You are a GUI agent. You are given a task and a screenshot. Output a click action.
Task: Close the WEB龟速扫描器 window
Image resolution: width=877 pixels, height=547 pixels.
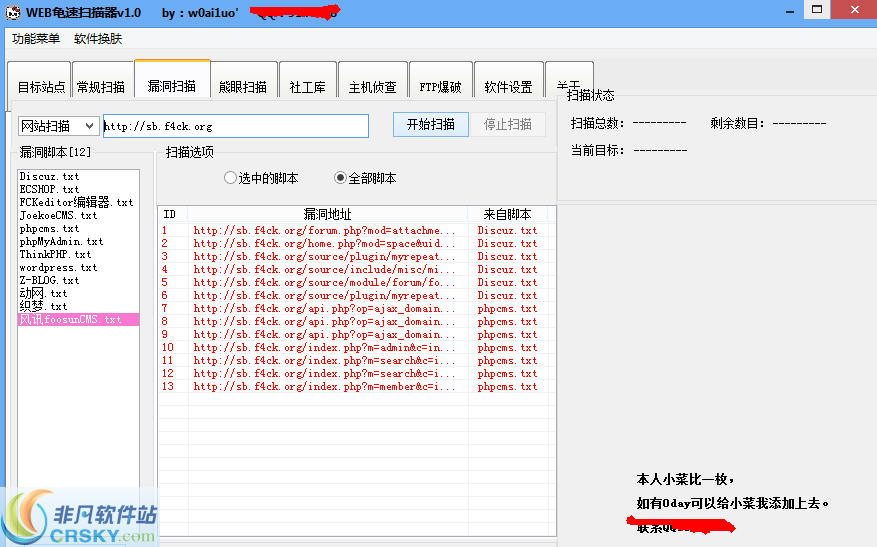tap(854, 10)
